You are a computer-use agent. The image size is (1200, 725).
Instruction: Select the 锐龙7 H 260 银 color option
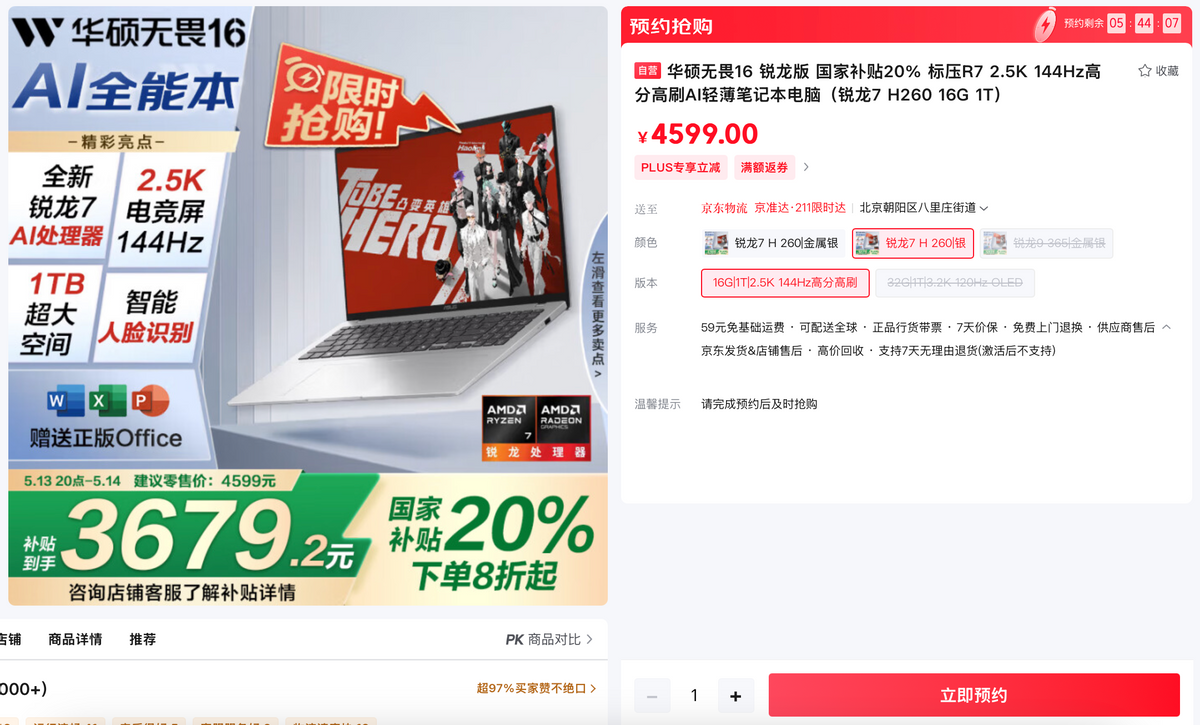coord(913,243)
